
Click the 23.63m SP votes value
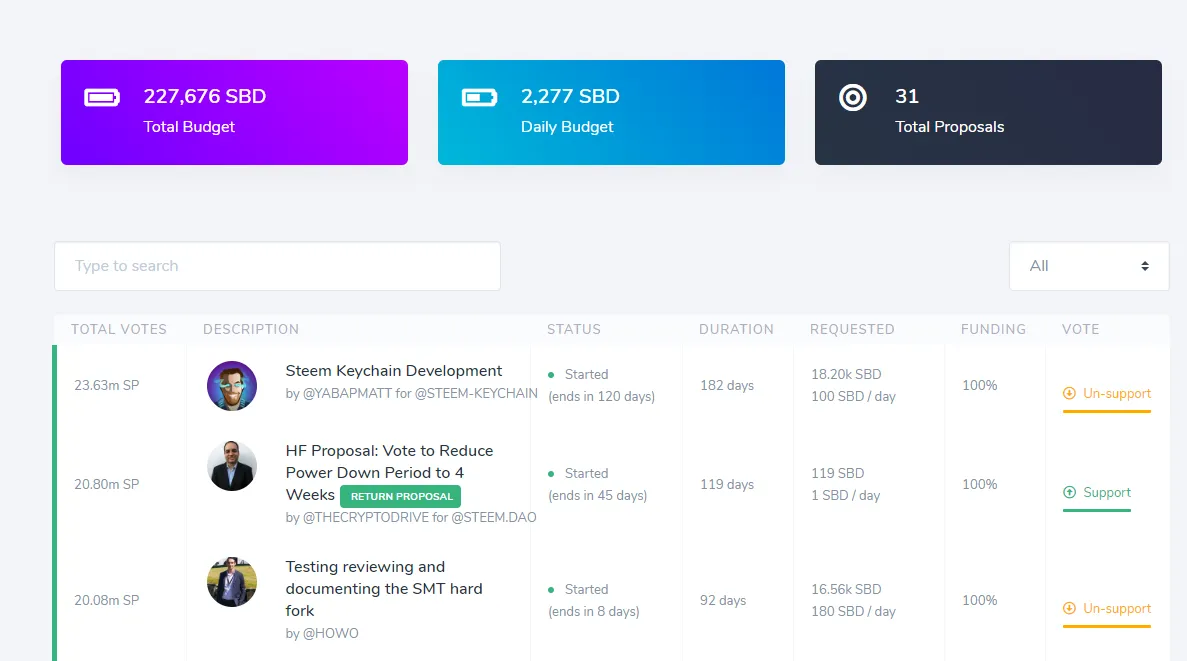107,385
